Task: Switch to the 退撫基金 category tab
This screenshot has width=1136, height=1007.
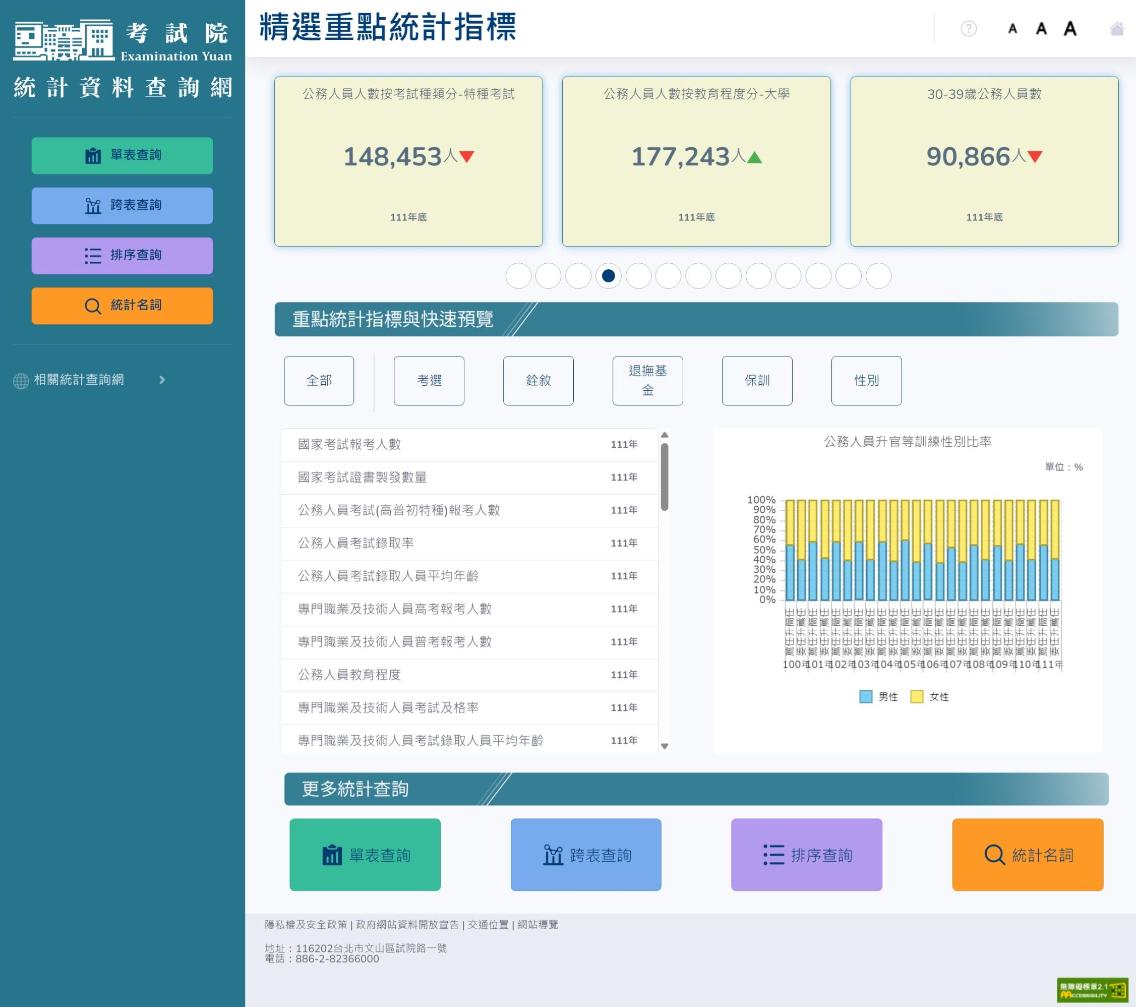Action: (x=647, y=381)
